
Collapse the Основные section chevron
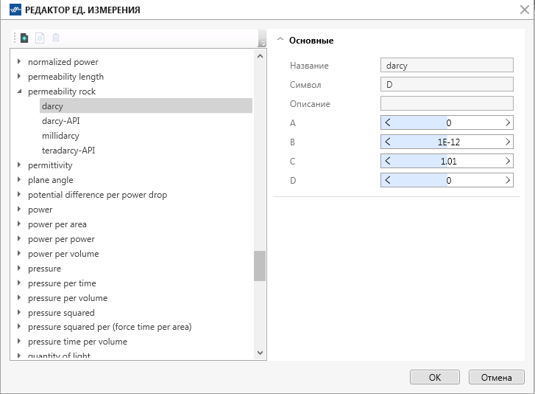pyautogui.click(x=280, y=40)
